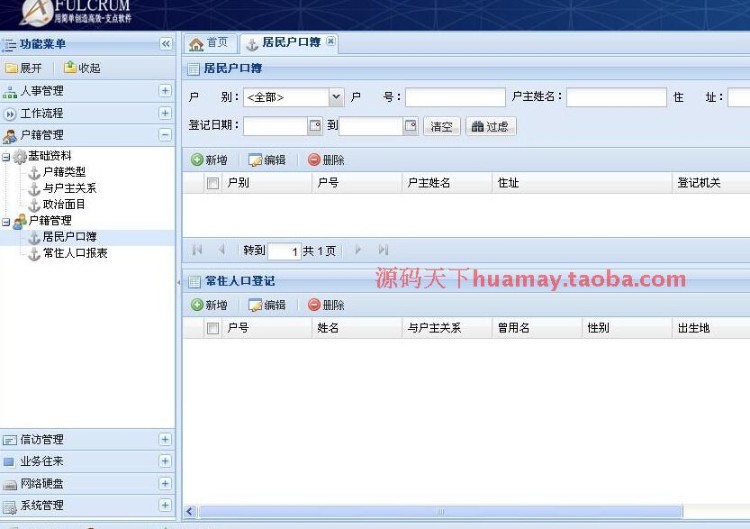This screenshot has height=529, width=750.
Task: Click the 首页 home icon
Action: [196, 44]
